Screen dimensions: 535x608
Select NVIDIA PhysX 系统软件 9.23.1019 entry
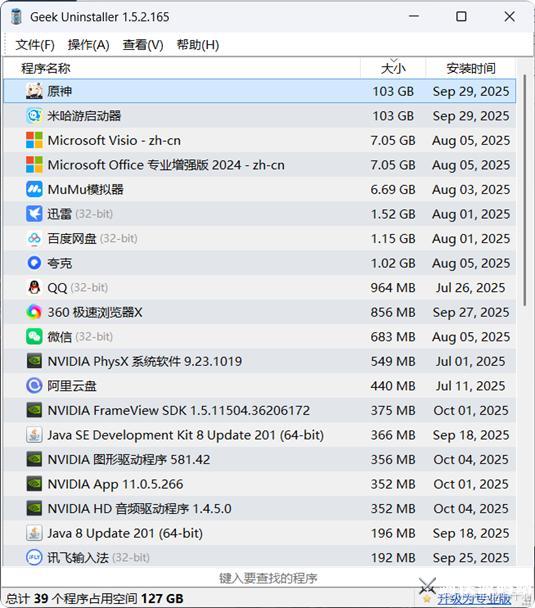(x=145, y=361)
